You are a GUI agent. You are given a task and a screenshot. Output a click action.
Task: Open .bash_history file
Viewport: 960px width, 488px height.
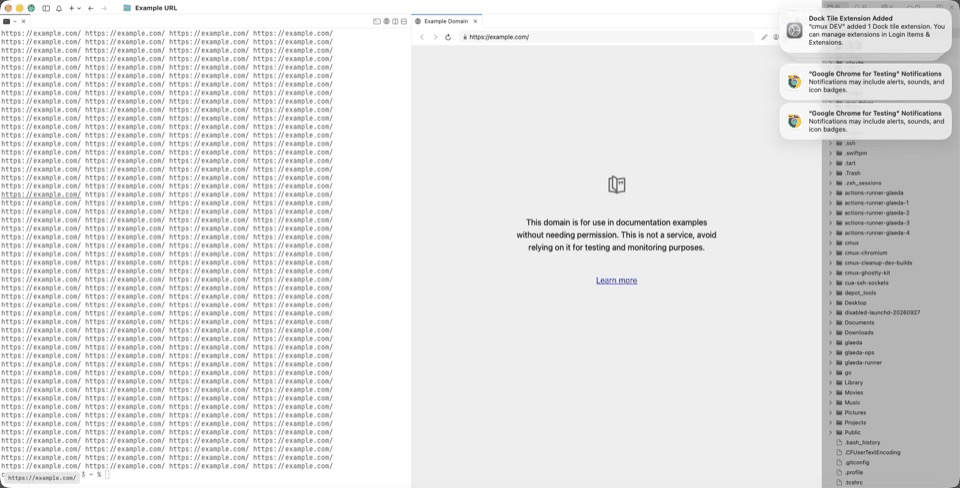coord(862,442)
